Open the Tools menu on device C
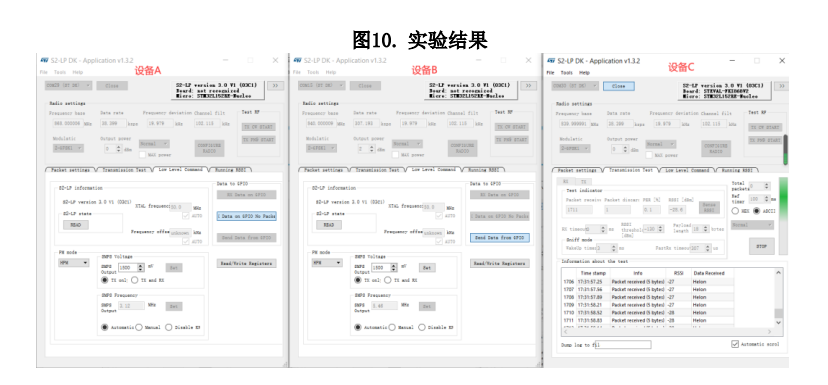Screen dimensions: 828x385 tap(567, 72)
